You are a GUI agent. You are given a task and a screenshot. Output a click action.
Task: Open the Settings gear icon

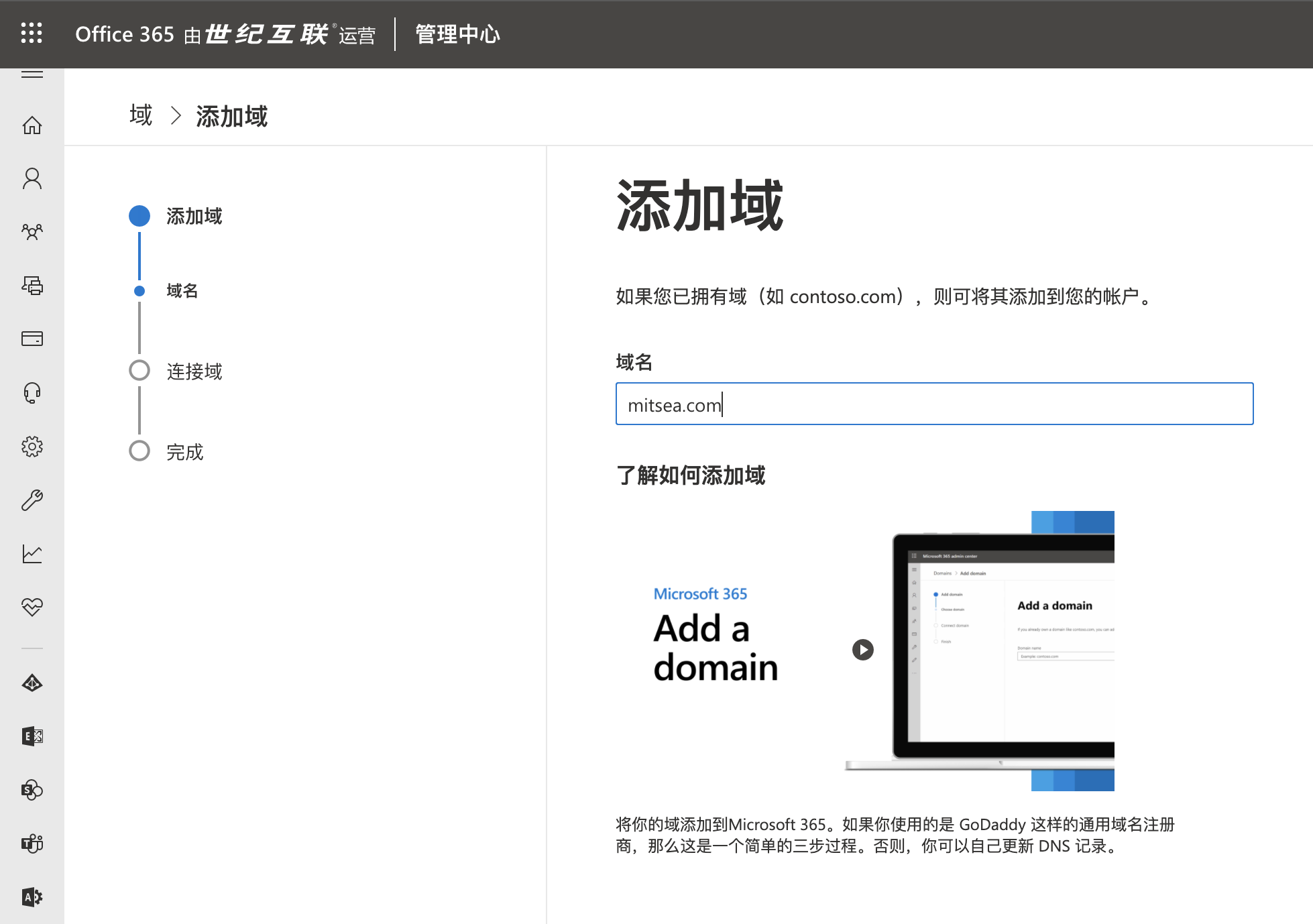pos(32,446)
